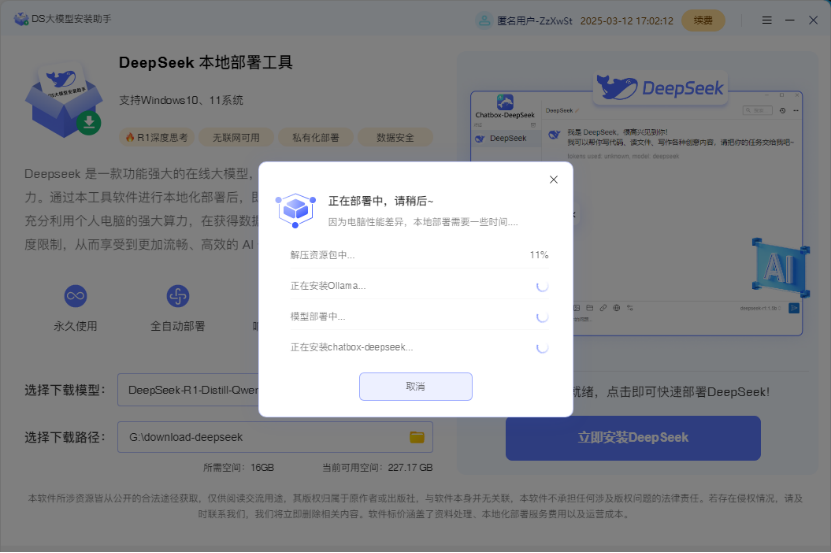Image resolution: width=831 pixels, height=553 pixels.
Task: Click the download path input field
Action: tap(275, 437)
